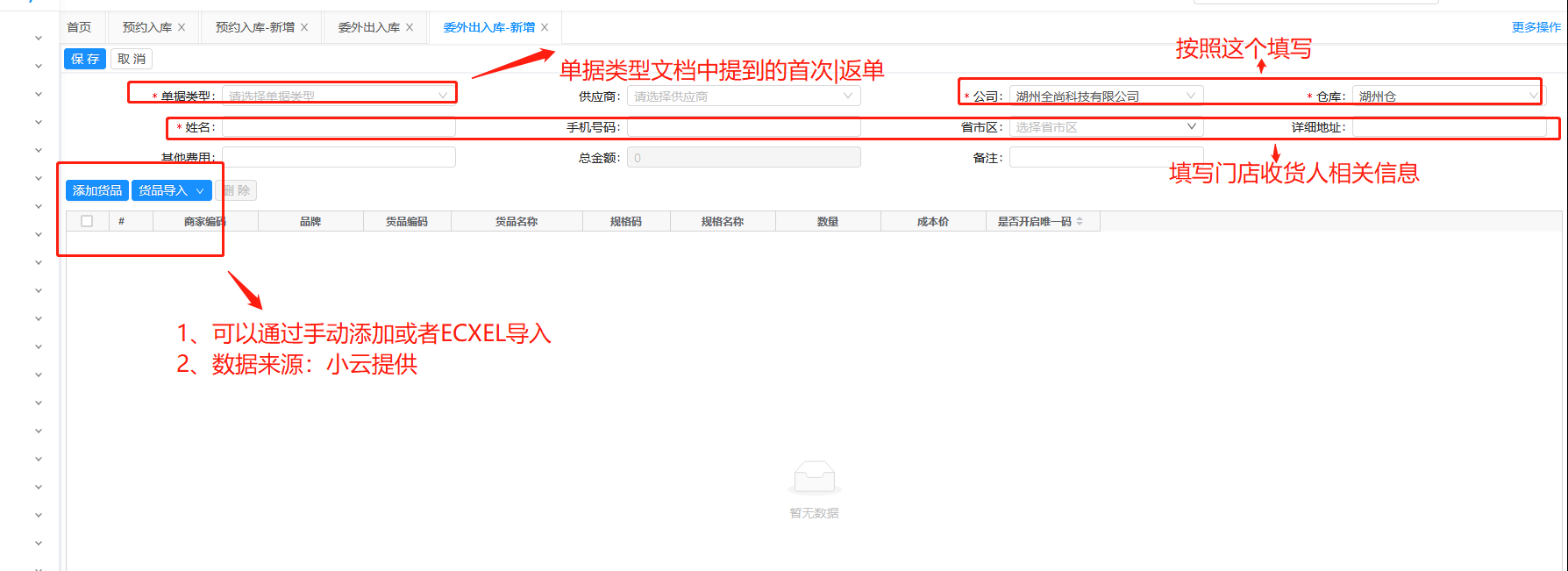
Task: Click the 添加货品 button
Action: click(97, 190)
